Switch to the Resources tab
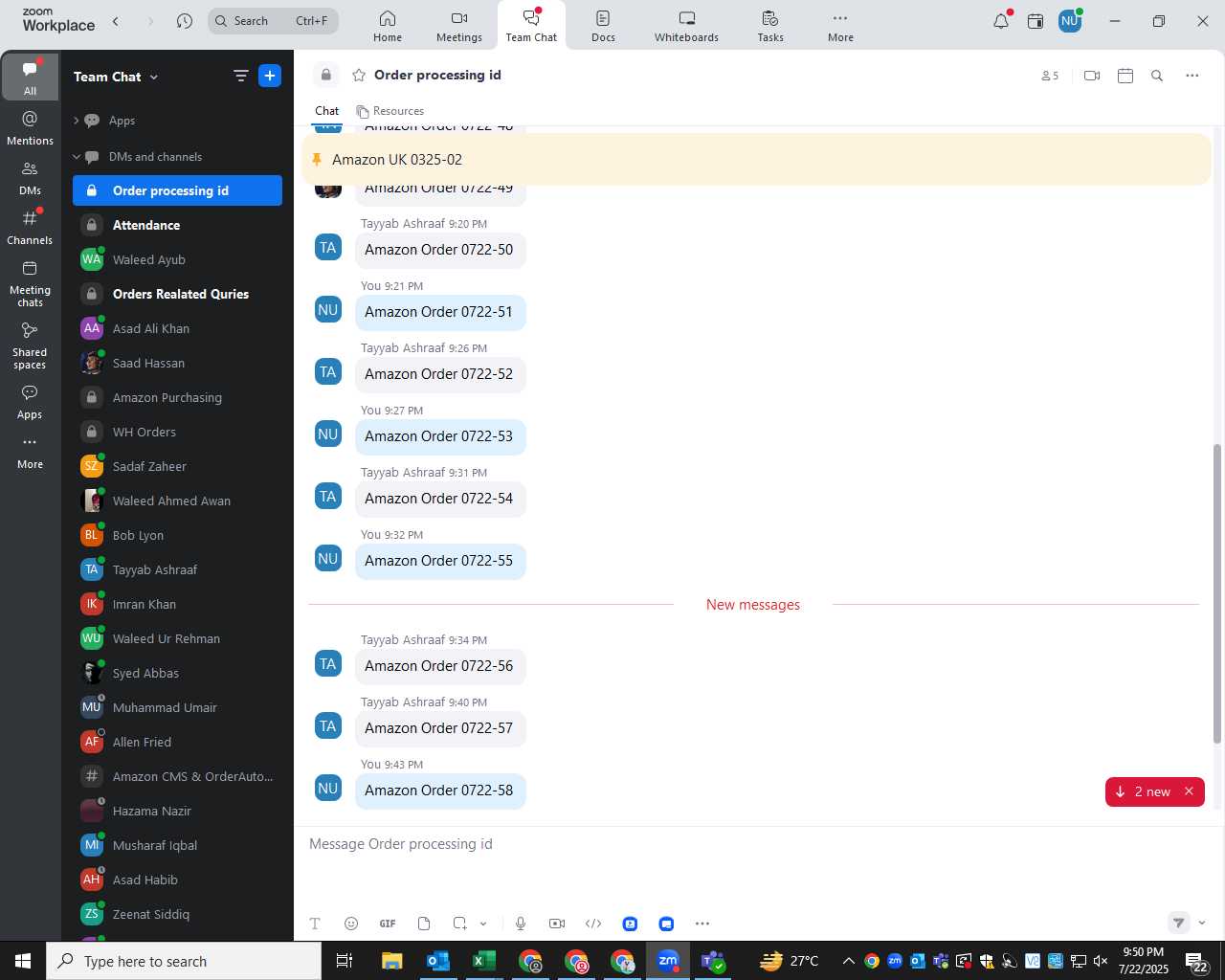 tap(390, 111)
